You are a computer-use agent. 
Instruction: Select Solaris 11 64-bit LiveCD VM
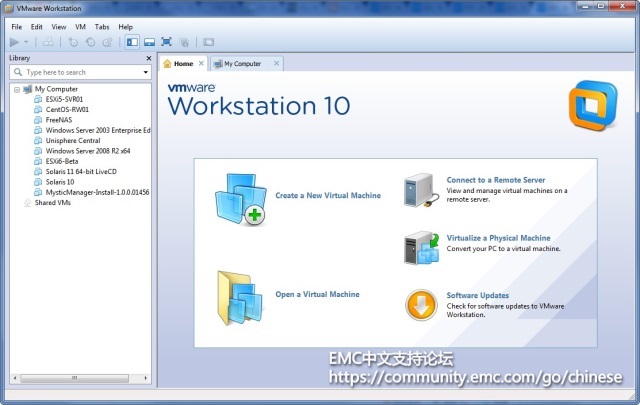81,171
